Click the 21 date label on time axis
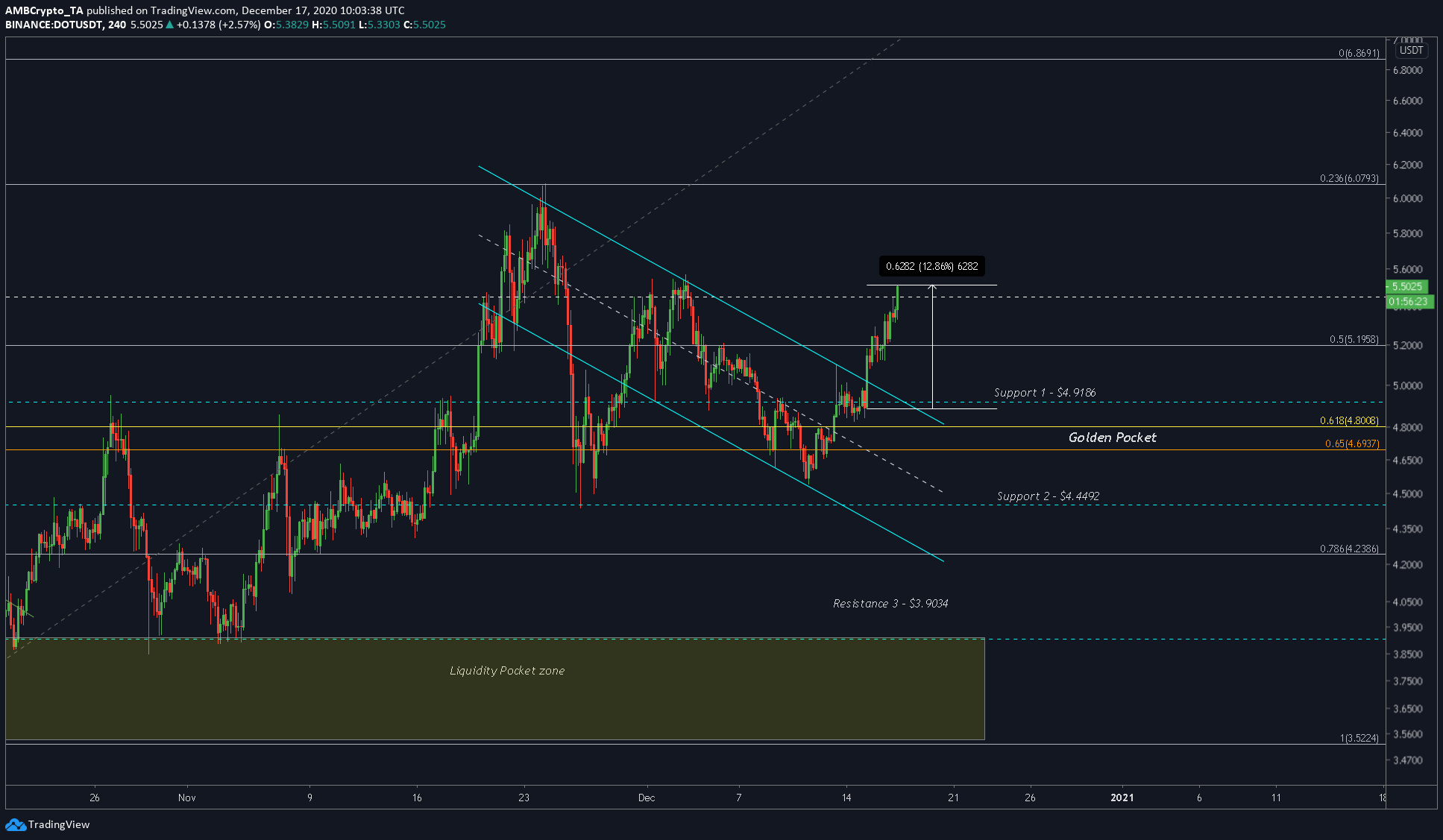 [x=953, y=798]
